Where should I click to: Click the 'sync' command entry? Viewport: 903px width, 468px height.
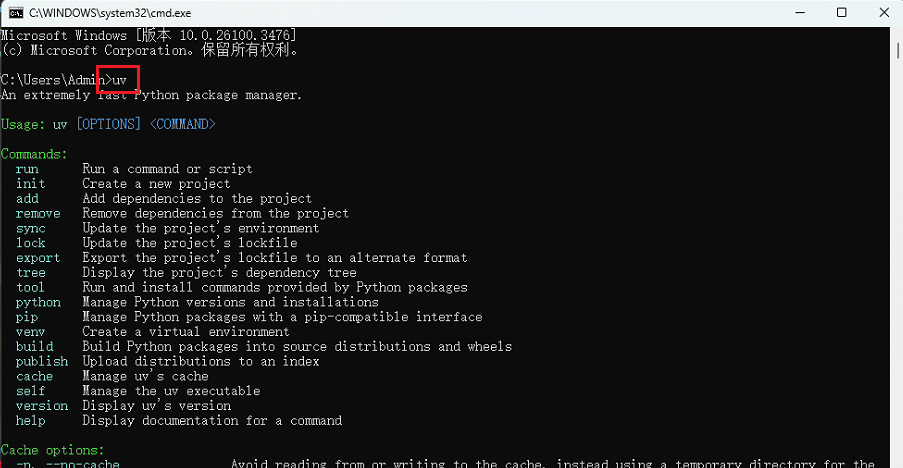31,229
